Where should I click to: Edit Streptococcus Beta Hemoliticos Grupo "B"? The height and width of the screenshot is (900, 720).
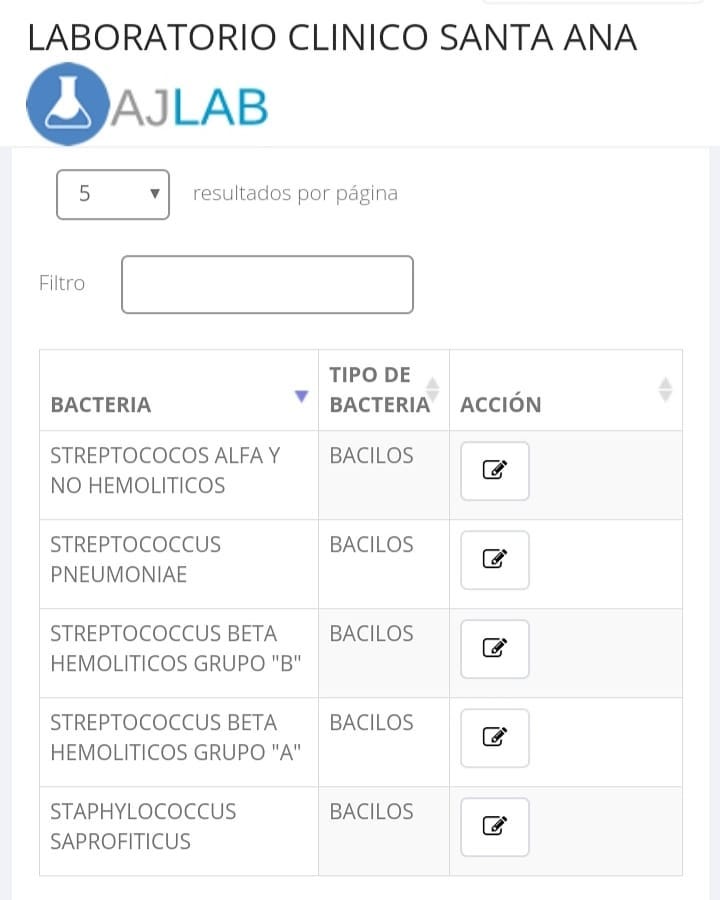[x=494, y=649]
